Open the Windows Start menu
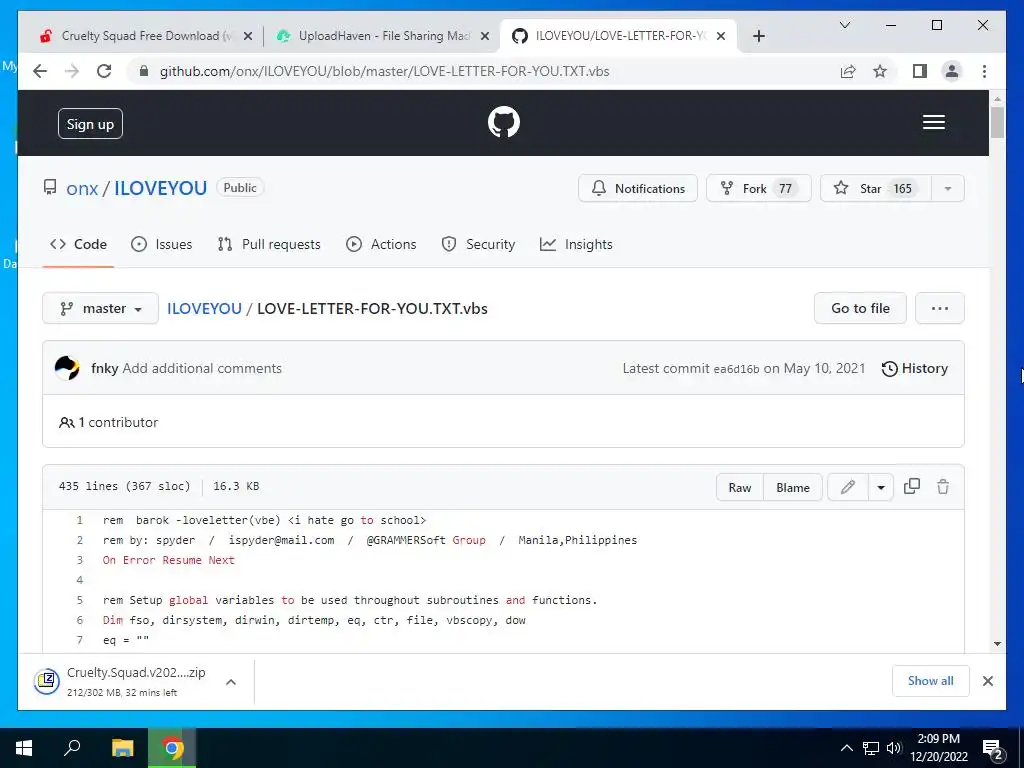This screenshot has height=768, width=1024. tap(24, 748)
